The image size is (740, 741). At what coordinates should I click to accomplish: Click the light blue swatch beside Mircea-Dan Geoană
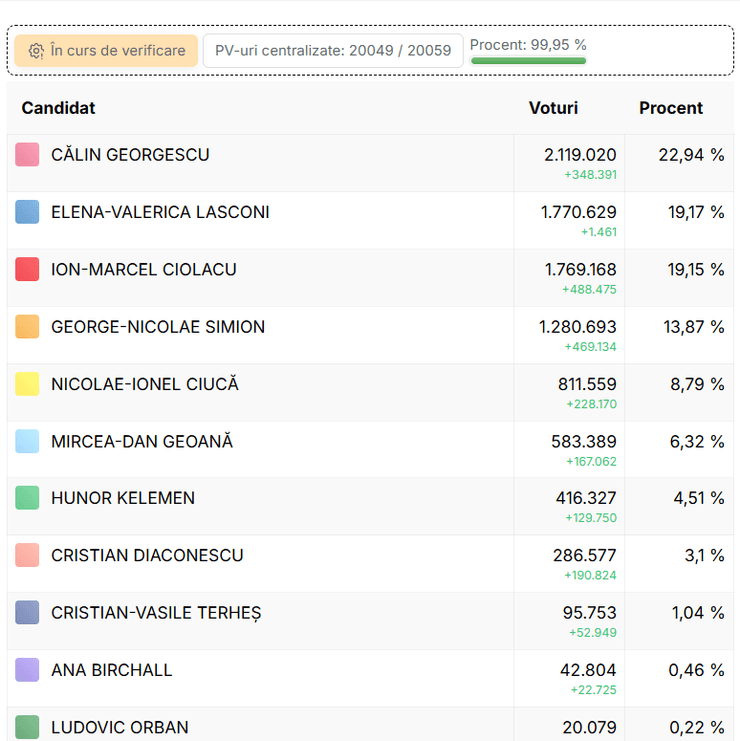28,441
